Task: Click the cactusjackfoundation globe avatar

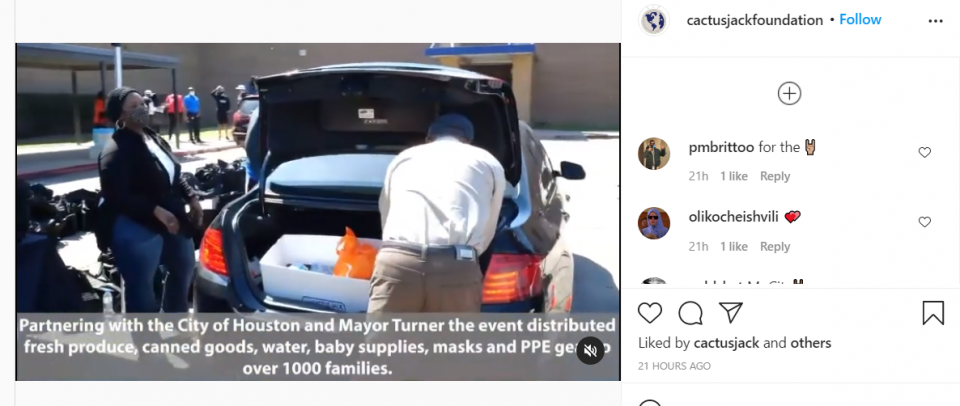Action: point(653,20)
